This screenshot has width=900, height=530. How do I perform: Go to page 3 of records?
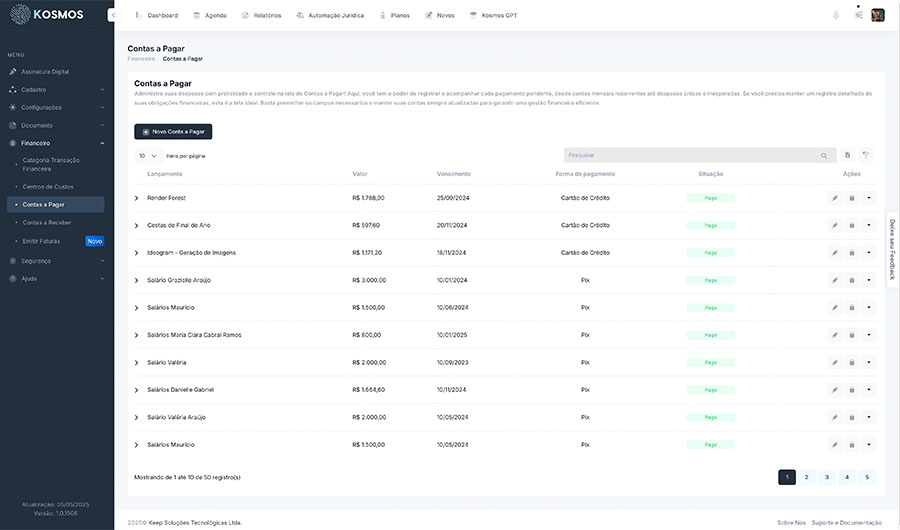pos(827,477)
